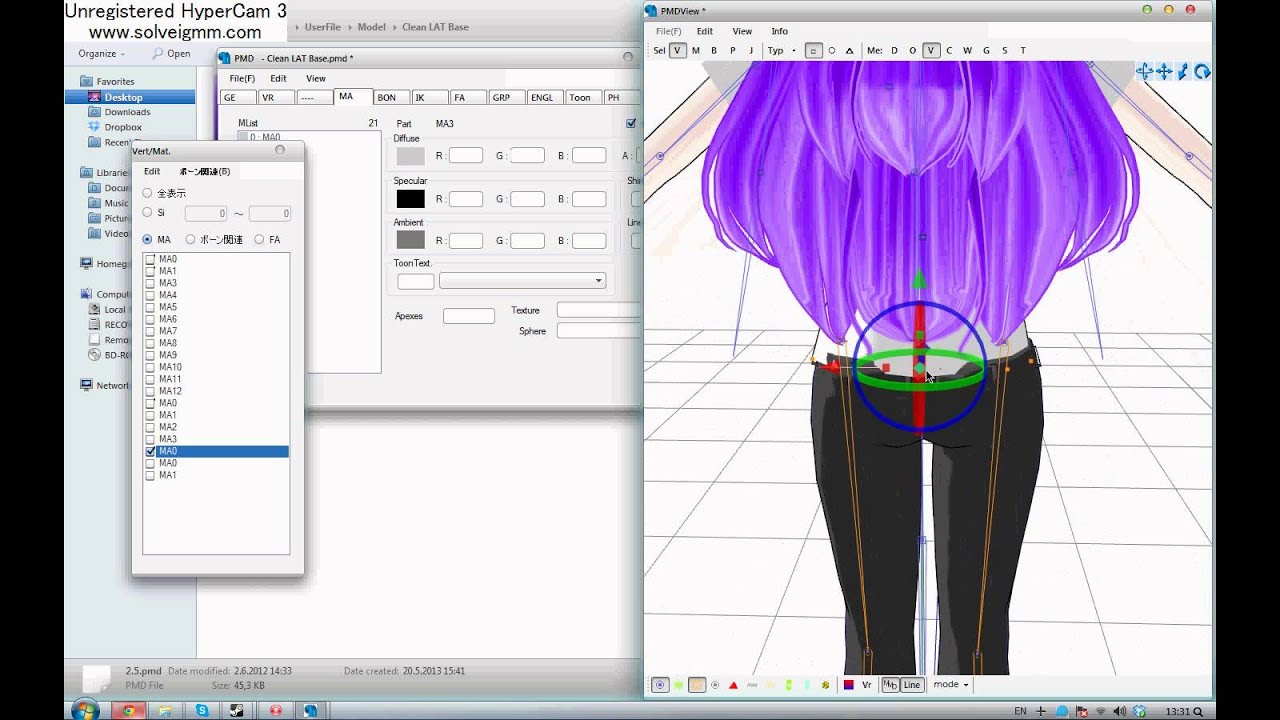Click the W button in Me group

click(967, 50)
